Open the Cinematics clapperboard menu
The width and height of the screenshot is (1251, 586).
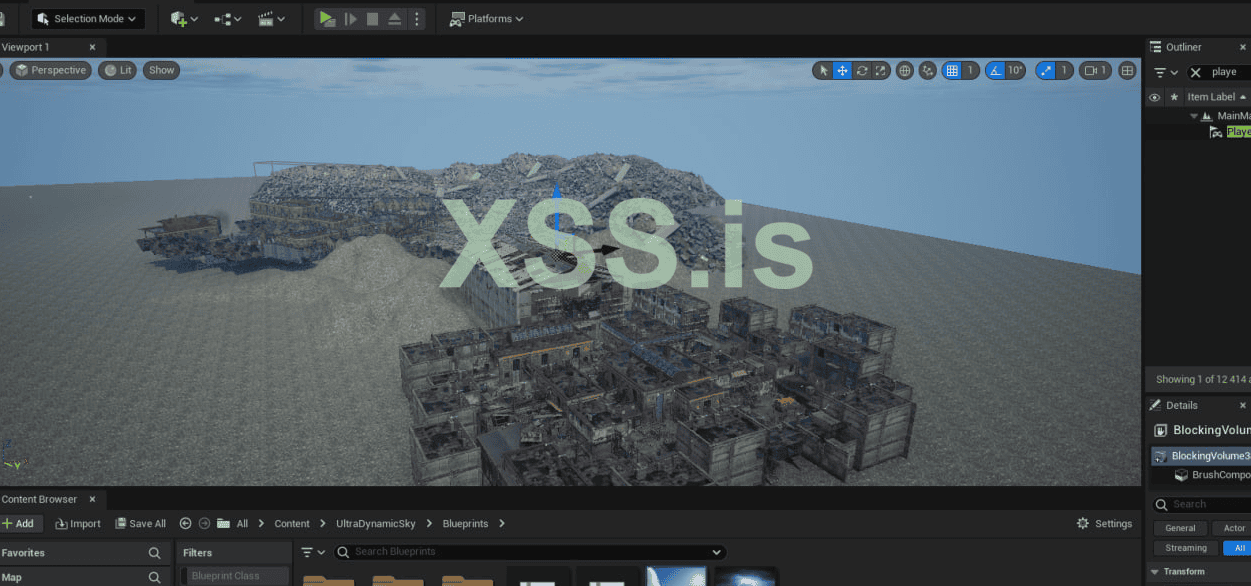(x=271, y=18)
